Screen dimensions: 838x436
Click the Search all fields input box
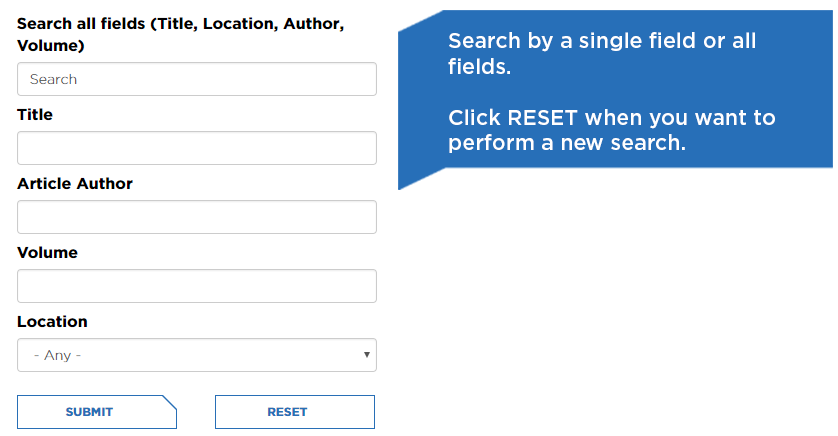(x=196, y=79)
